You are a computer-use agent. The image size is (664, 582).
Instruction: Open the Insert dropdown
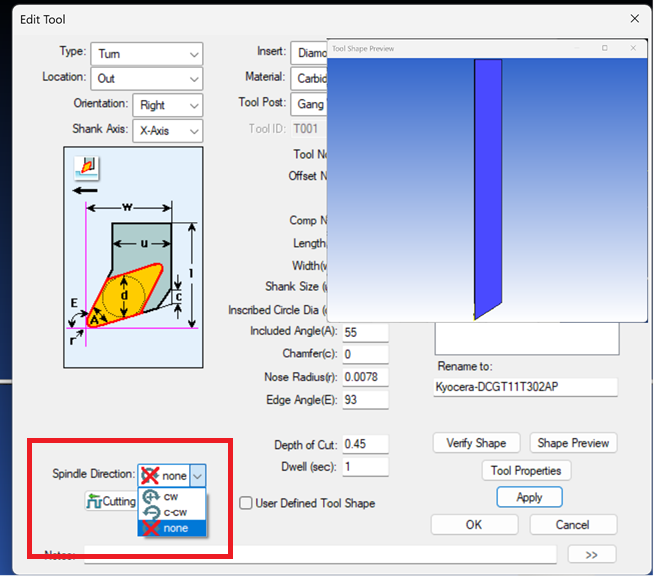point(309,53)
